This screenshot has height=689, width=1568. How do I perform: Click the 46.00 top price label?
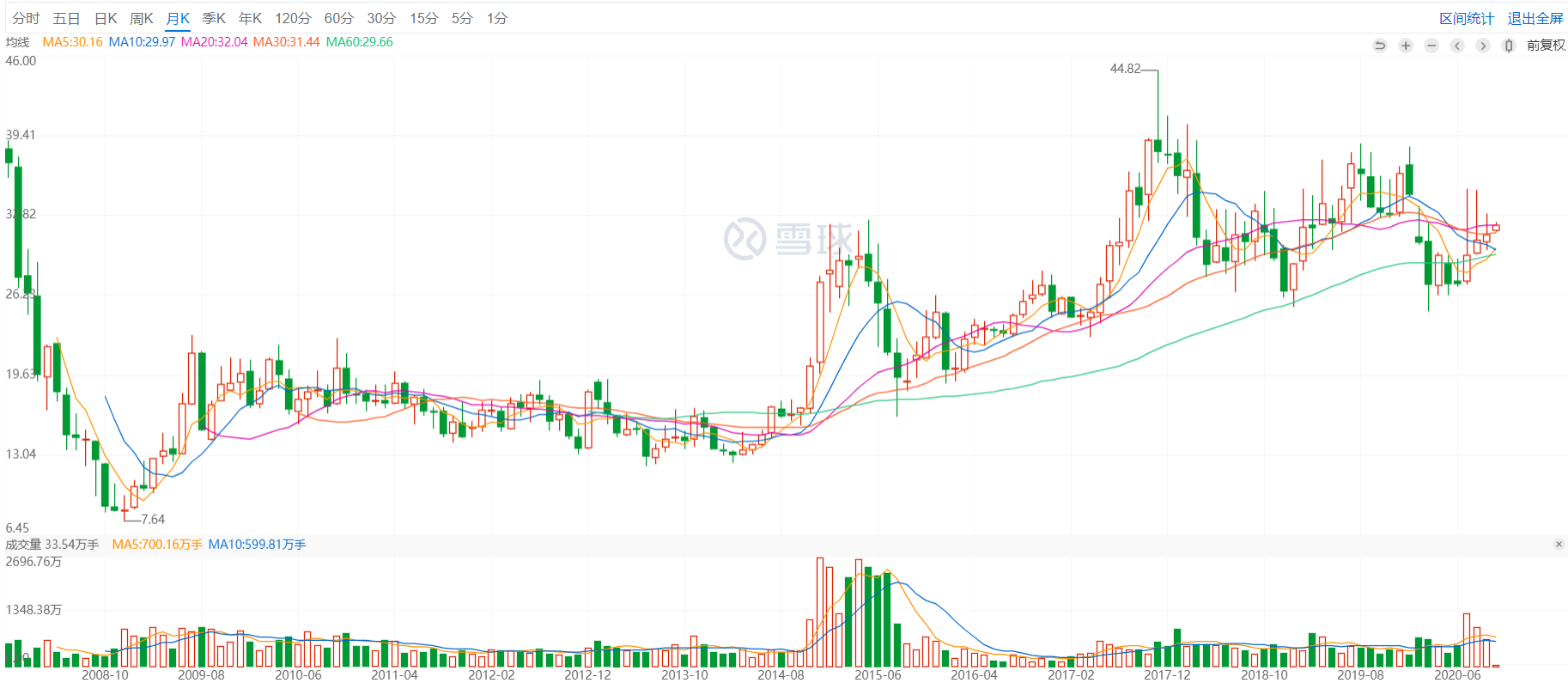pyautogui.click(x=21, y=61)
